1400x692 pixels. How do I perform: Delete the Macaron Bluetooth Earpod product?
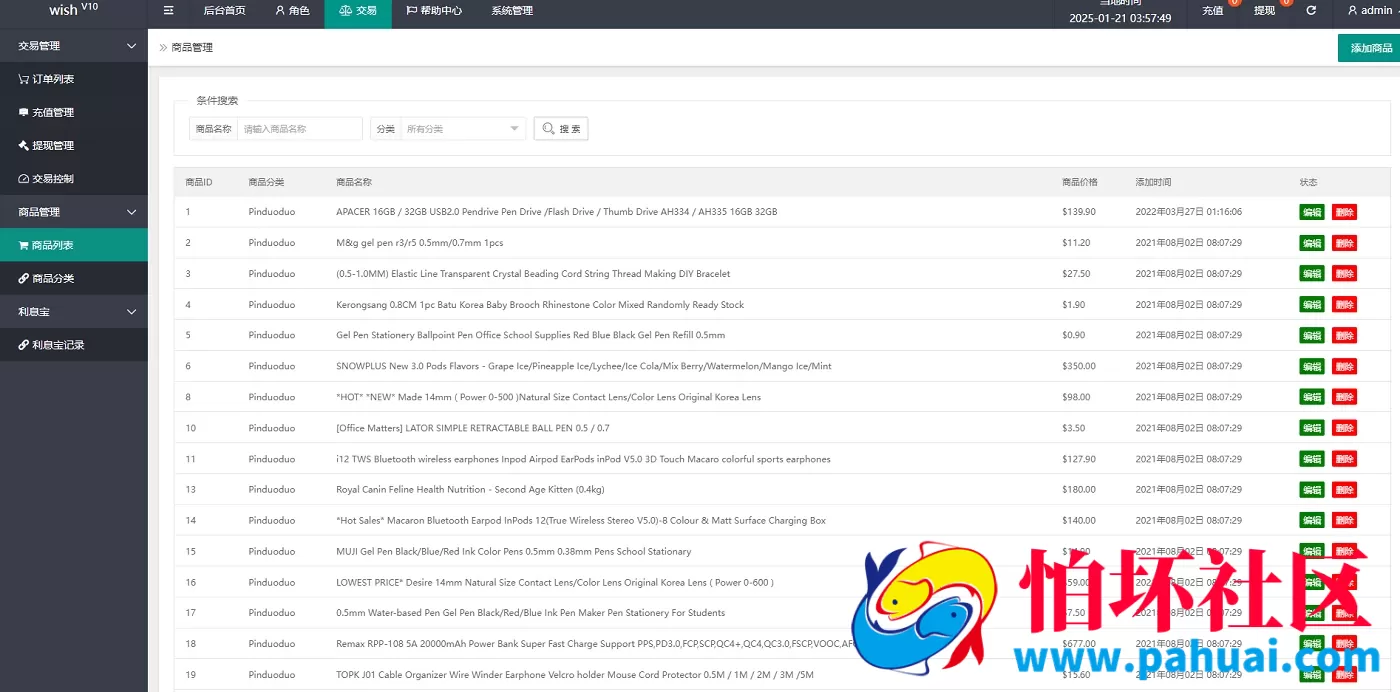1344,520
